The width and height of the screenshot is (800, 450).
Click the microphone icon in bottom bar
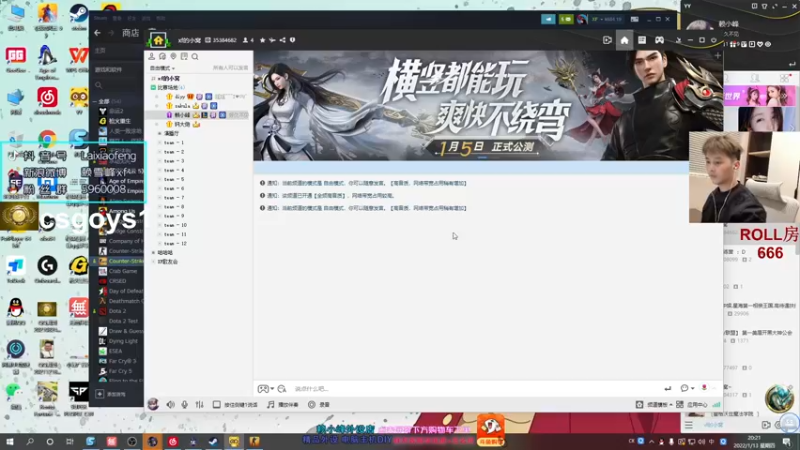click(185, 404)
